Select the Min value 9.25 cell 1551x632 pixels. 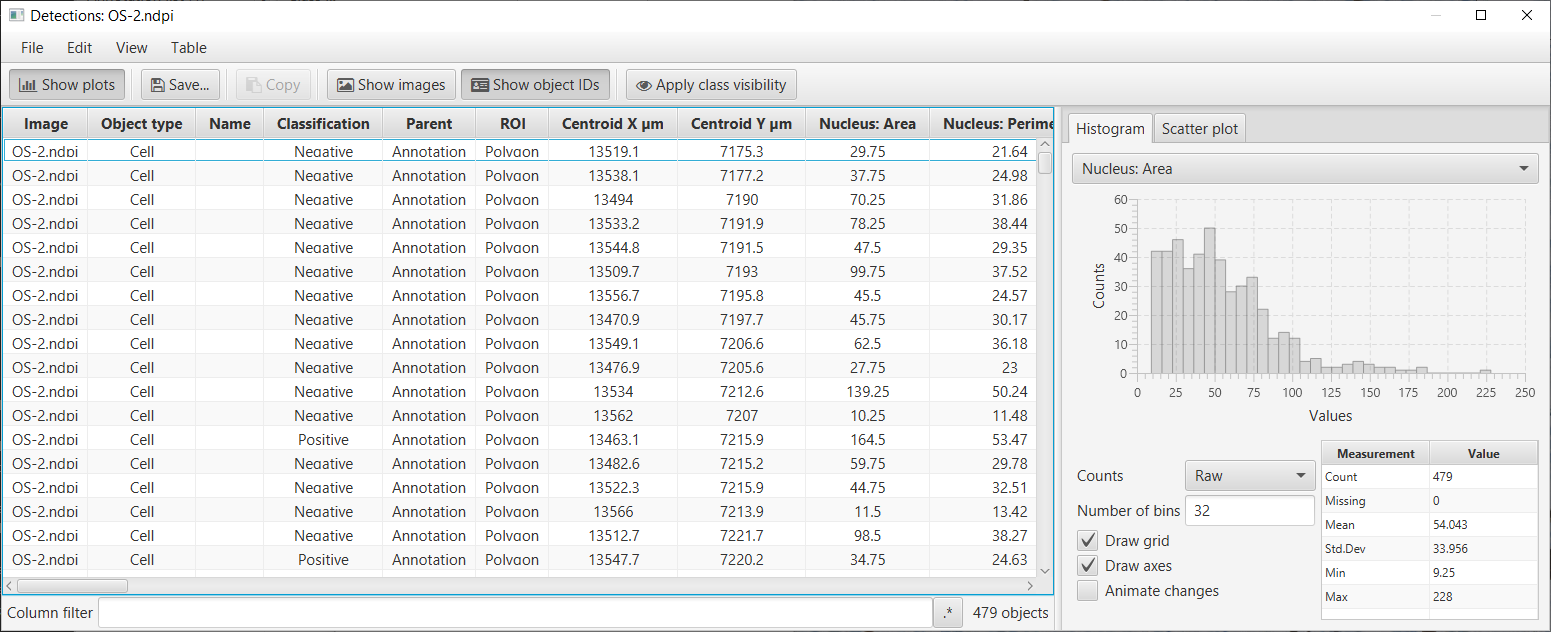tap(1483, 573)
